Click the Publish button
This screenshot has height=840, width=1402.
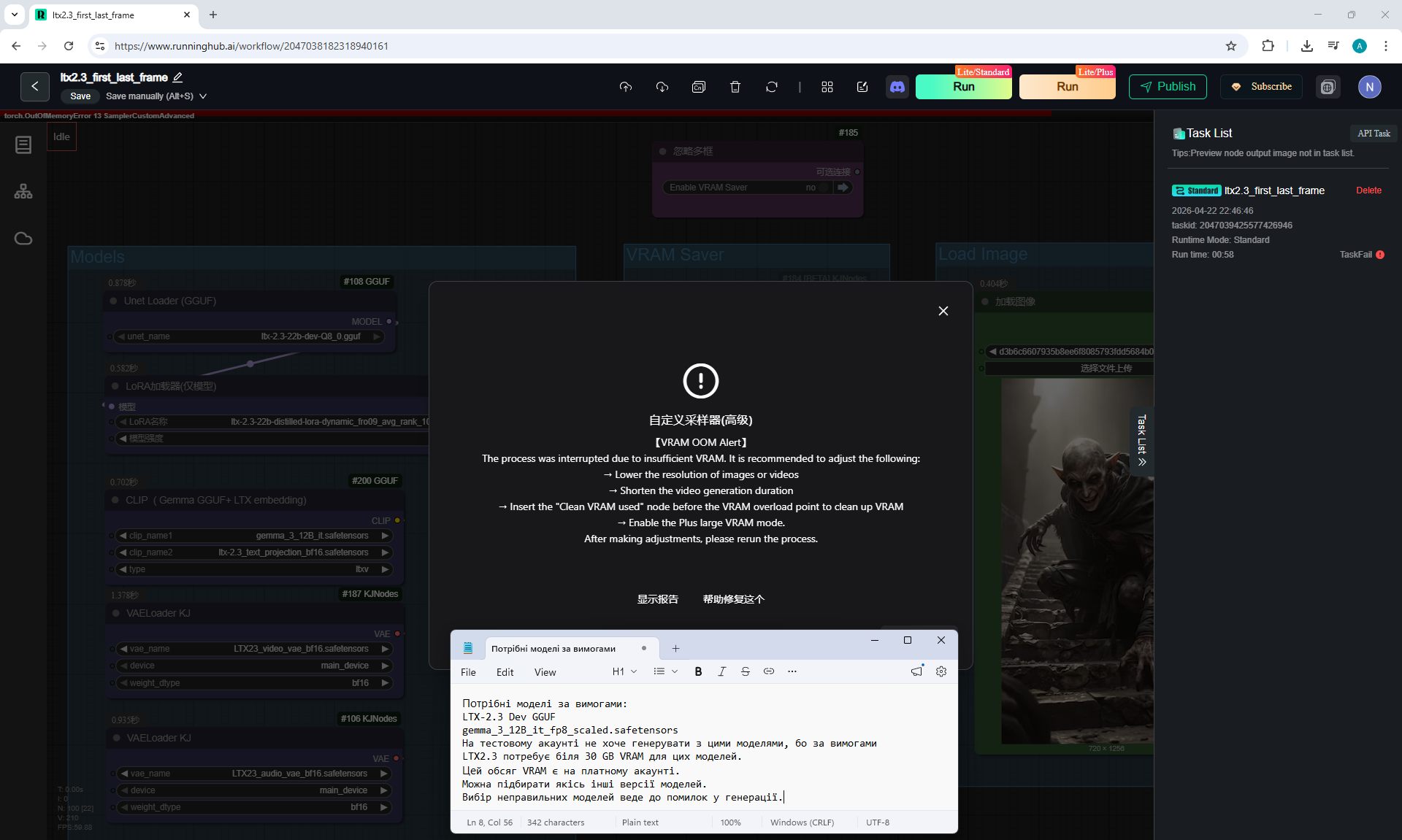point(1168,87)
